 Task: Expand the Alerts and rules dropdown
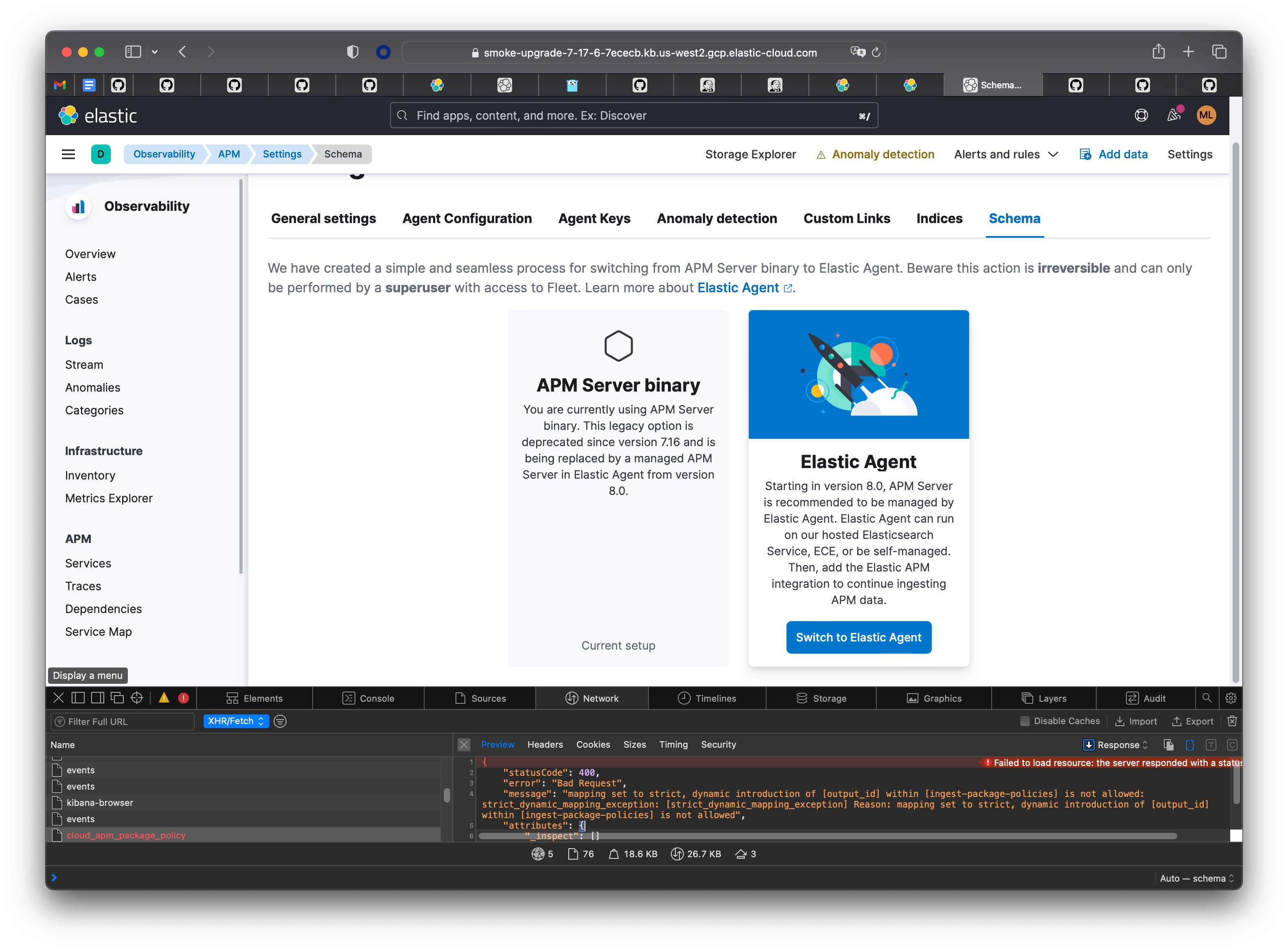tap(1005, 154)
